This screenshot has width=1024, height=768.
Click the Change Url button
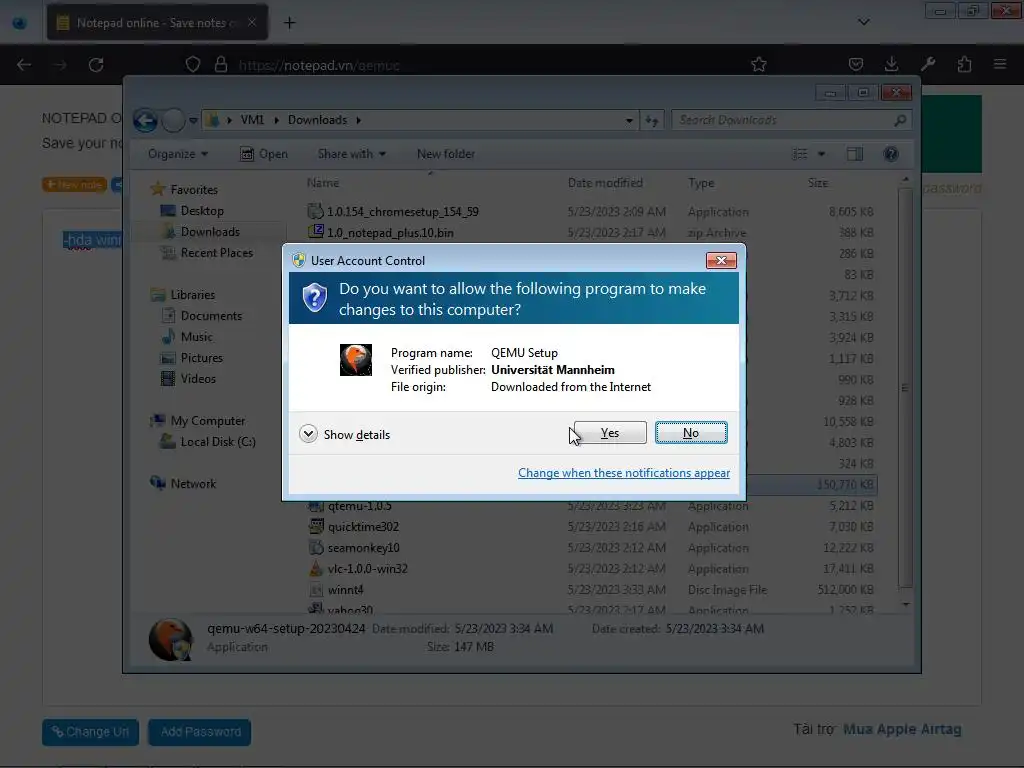point(90,732)
